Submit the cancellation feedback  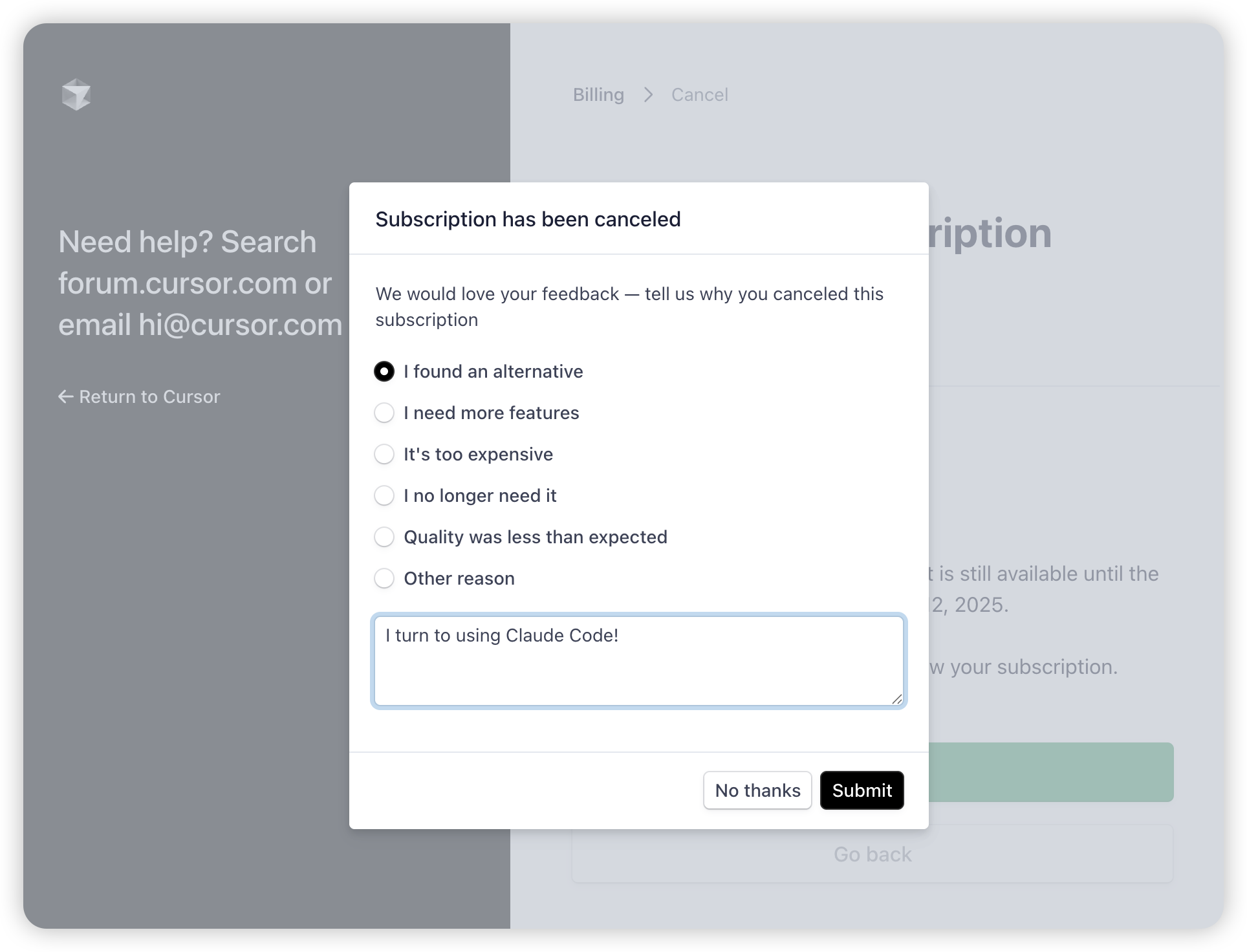pos(862,790)
